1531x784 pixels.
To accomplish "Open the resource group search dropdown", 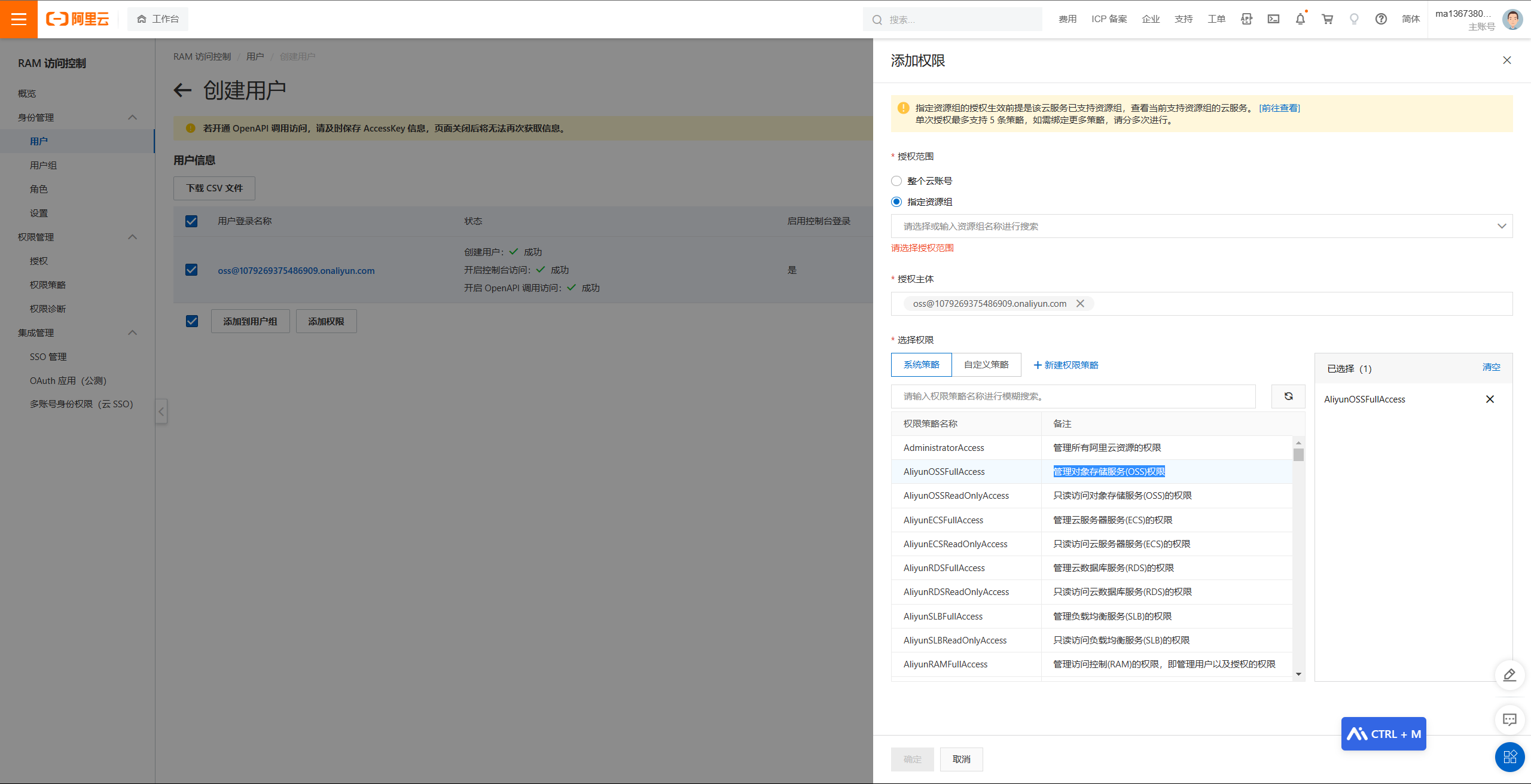I will 1201,227.
